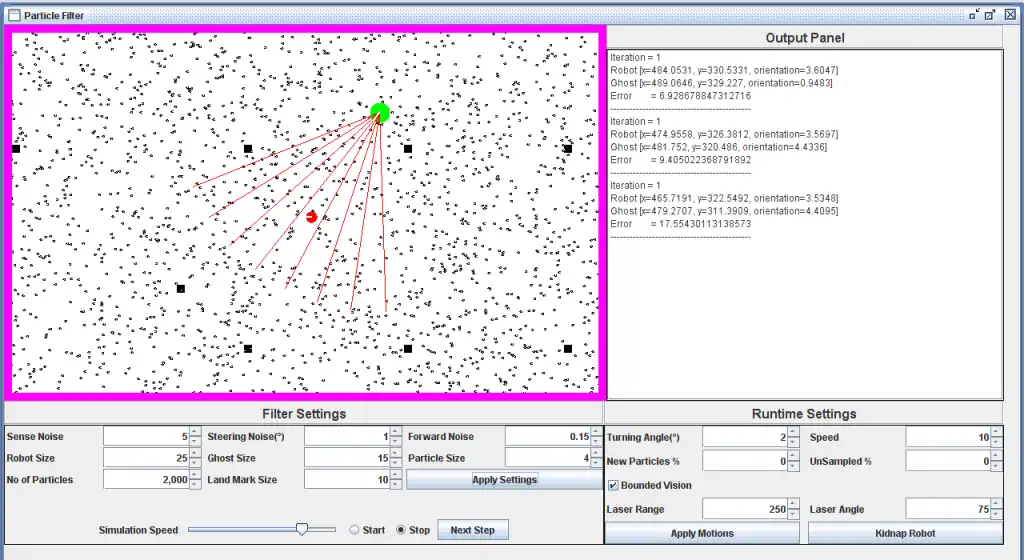The image size is (1024, 560).
Task: Toggle the Bounded Vision checkbox
Action: point(613,485)
